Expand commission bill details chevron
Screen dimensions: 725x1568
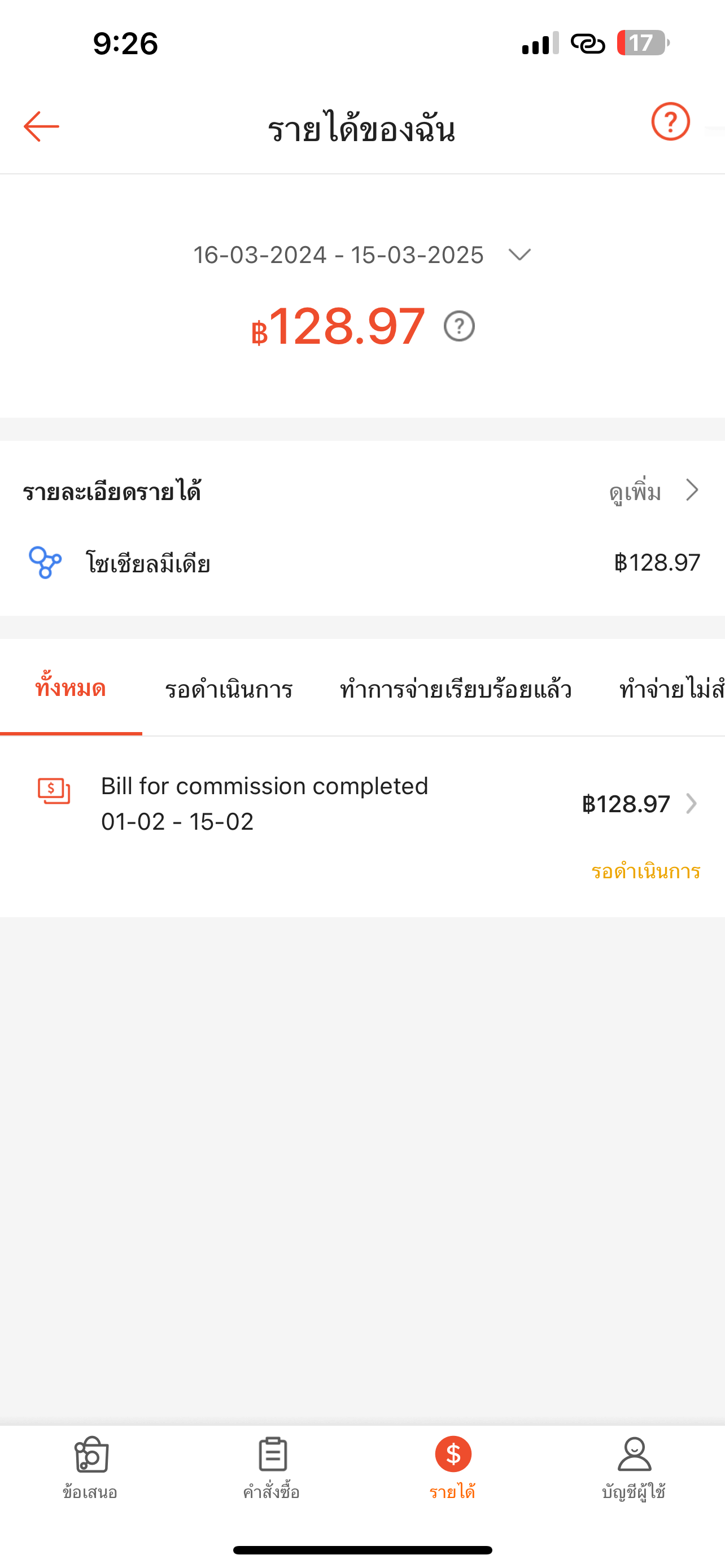(x=691, y=804)
